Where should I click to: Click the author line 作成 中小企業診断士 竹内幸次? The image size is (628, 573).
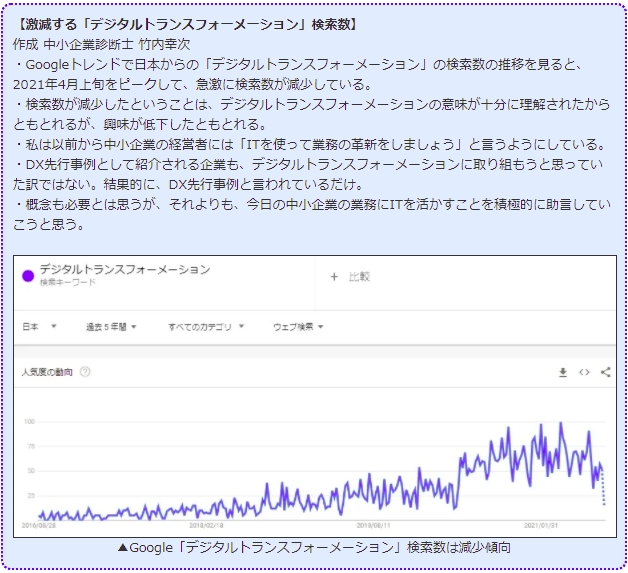point(101,44)
